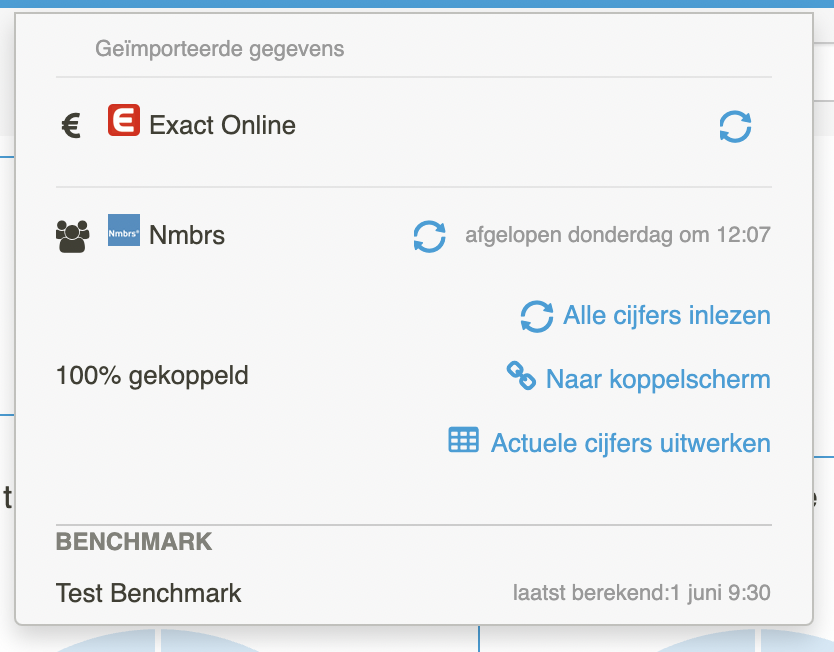Refresh the Exact Online import
The image size is (834, 652).
point(735,127)
